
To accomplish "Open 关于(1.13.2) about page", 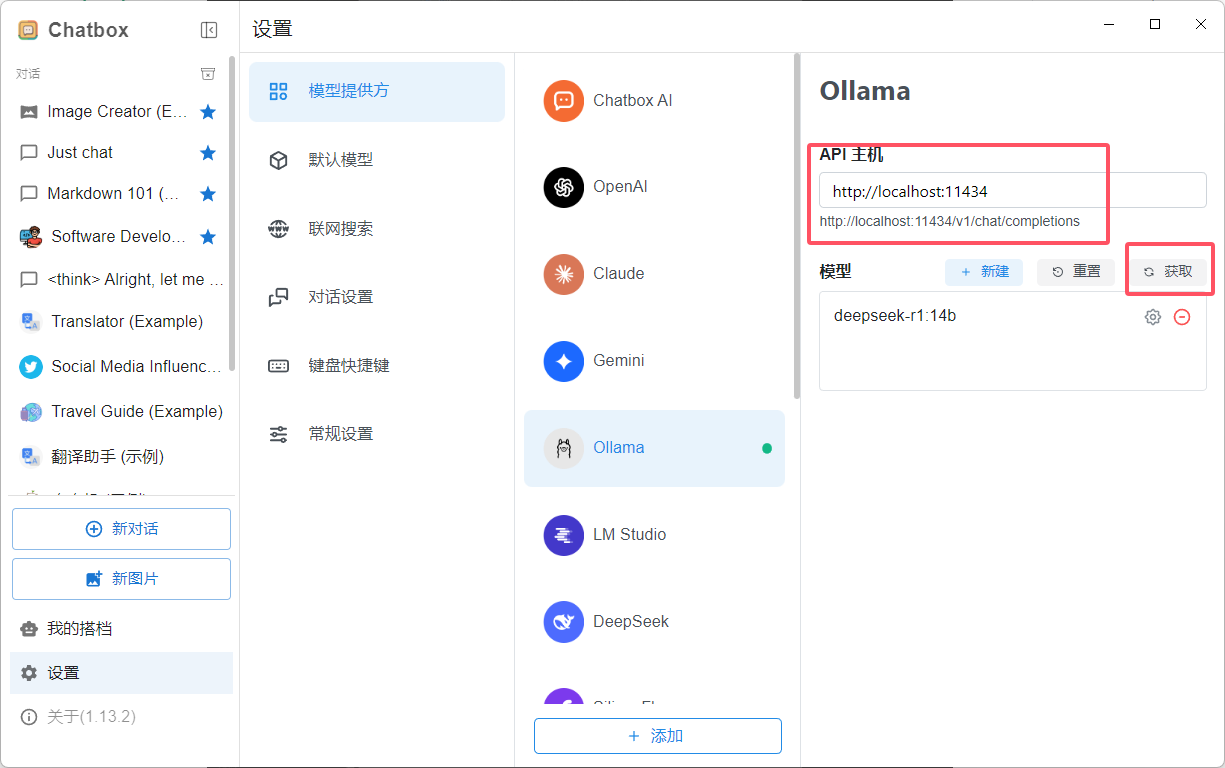I will pyautogui.click(x=121, y=717).
